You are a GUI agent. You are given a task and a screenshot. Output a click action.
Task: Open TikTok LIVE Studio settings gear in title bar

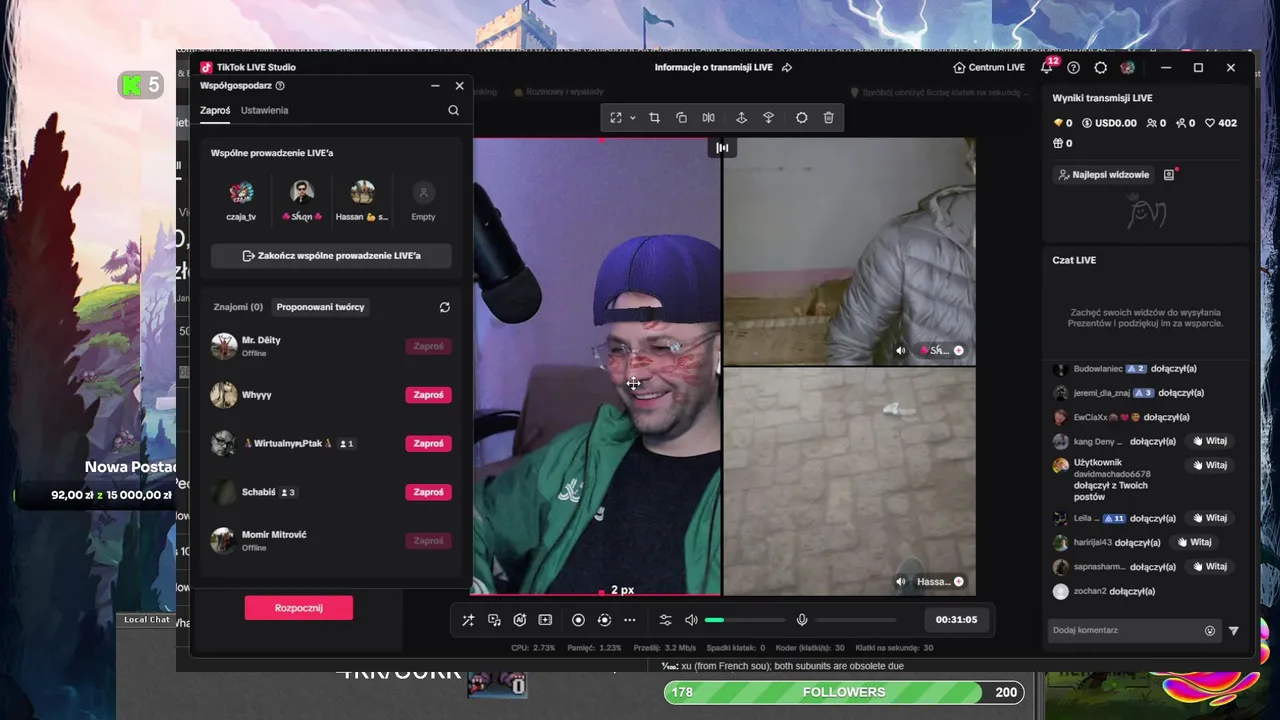coord(1100,68)
